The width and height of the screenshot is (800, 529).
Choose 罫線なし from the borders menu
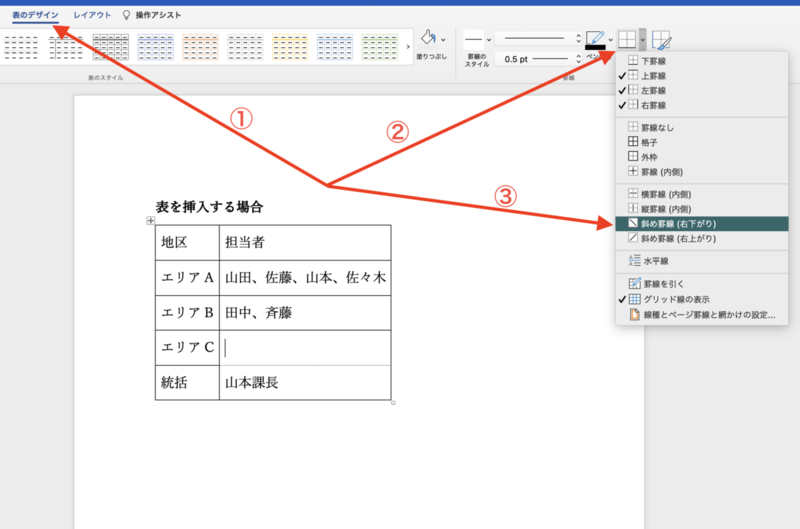(702, 128)
